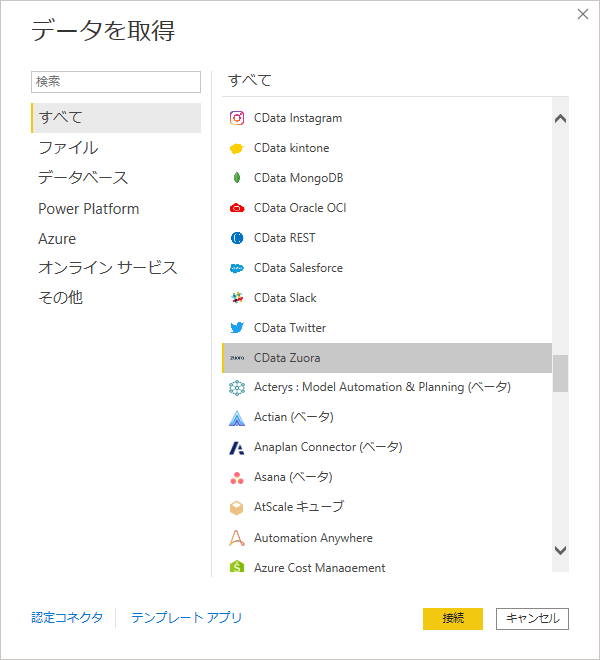Select the オンライン サービス category
Image resolution: width=600 pixels, height=660 pixels.
[x=108, y=268]
